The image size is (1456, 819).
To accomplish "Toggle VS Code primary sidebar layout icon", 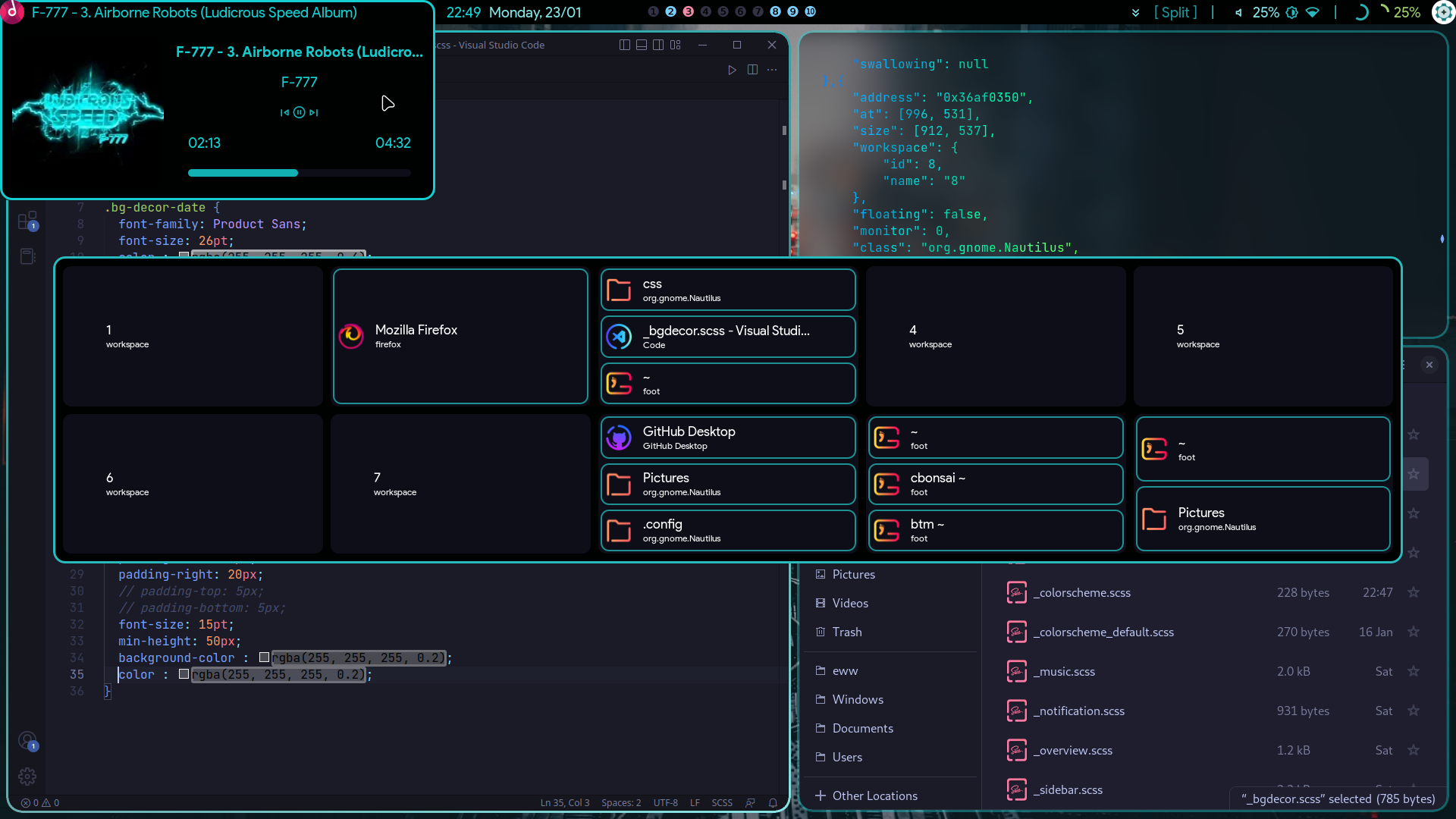I will 625,45.
